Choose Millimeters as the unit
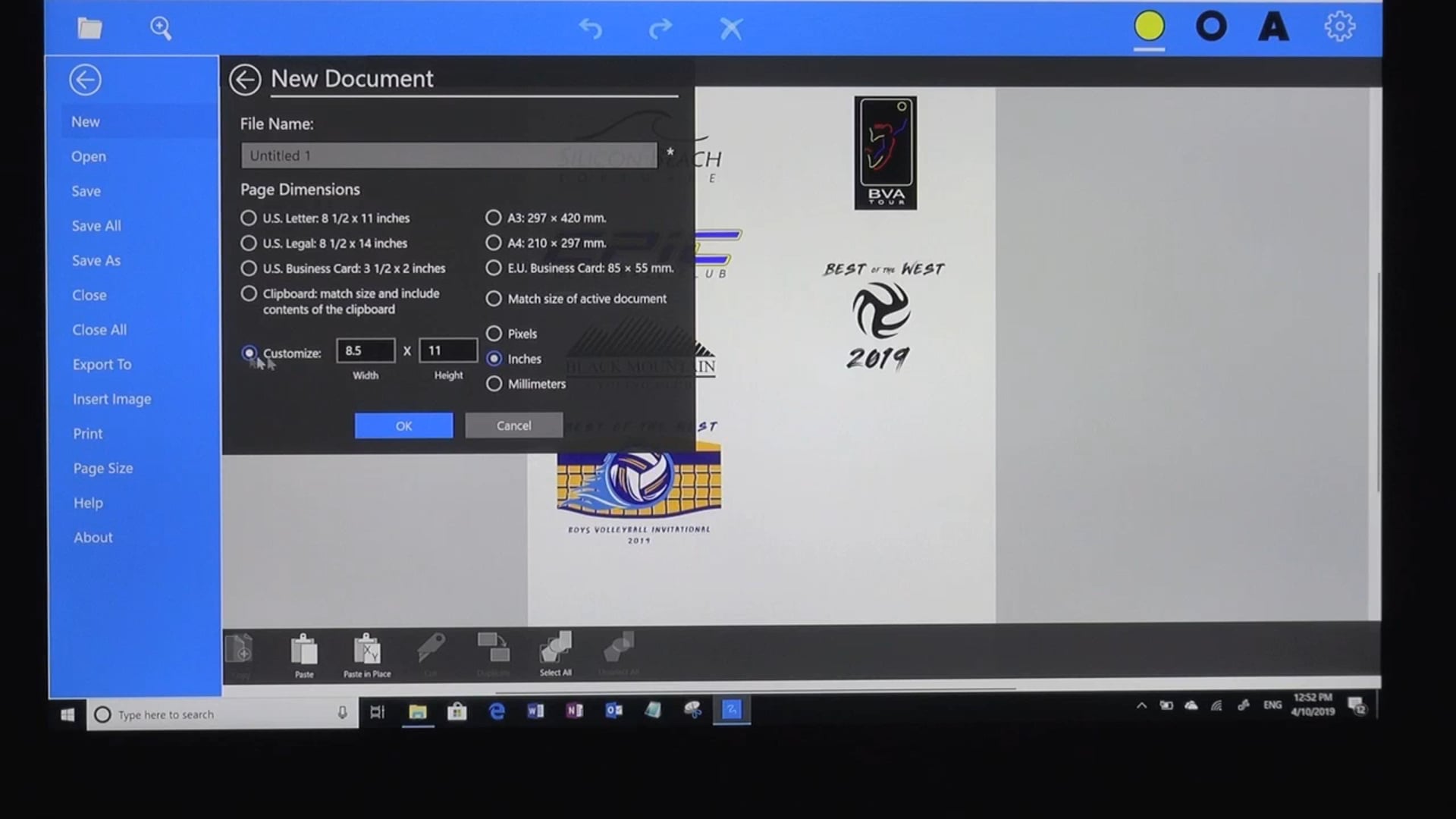This screenshot has width=1456, height=819. point(494,384)
